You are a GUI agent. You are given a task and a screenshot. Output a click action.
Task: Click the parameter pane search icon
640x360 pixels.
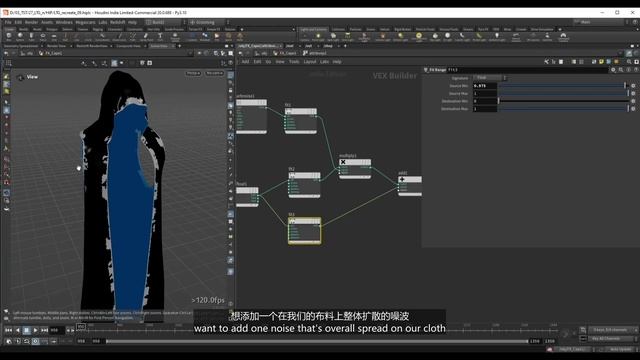(x=621, y=70)
